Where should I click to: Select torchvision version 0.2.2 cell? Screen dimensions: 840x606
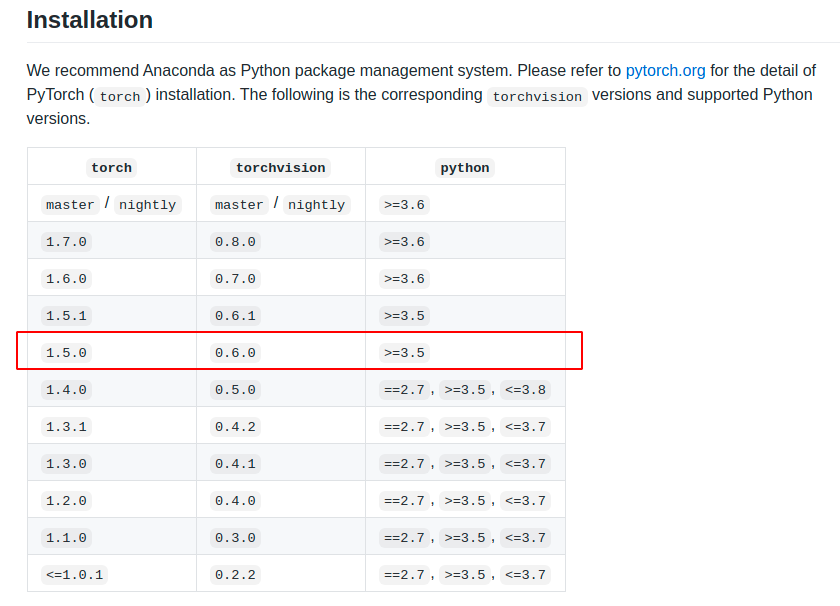235,575
